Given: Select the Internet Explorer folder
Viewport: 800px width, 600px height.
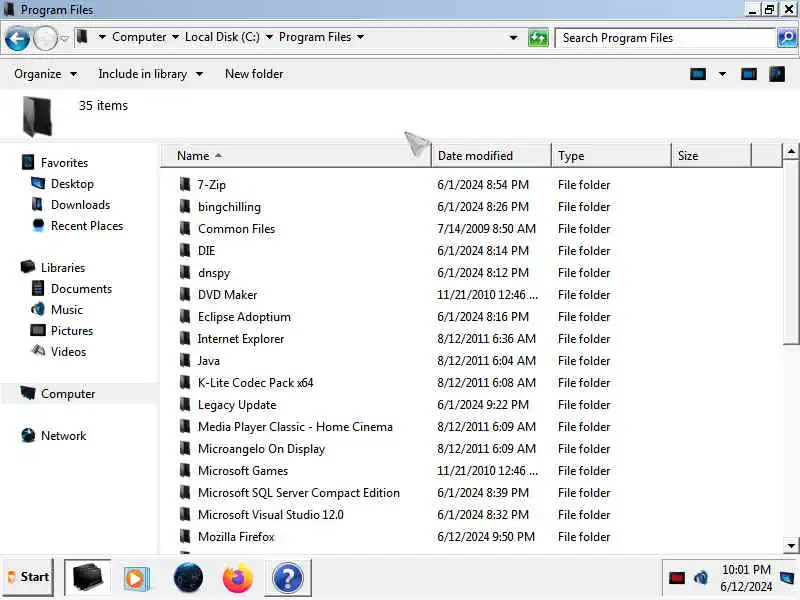Looking at the screenshot, I should point(240,338).
